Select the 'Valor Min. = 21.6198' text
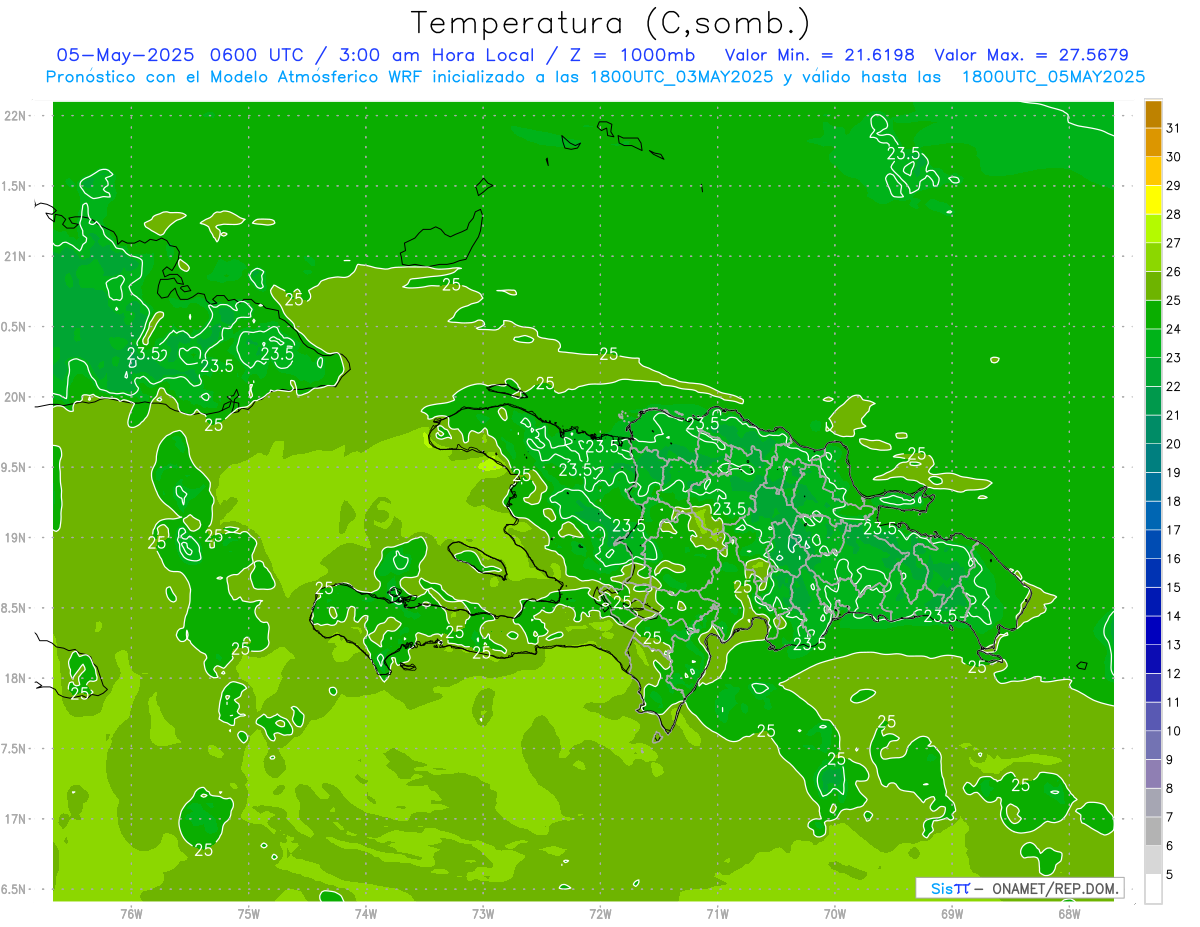The image size is (1200, 927). [x=819, y=55]
